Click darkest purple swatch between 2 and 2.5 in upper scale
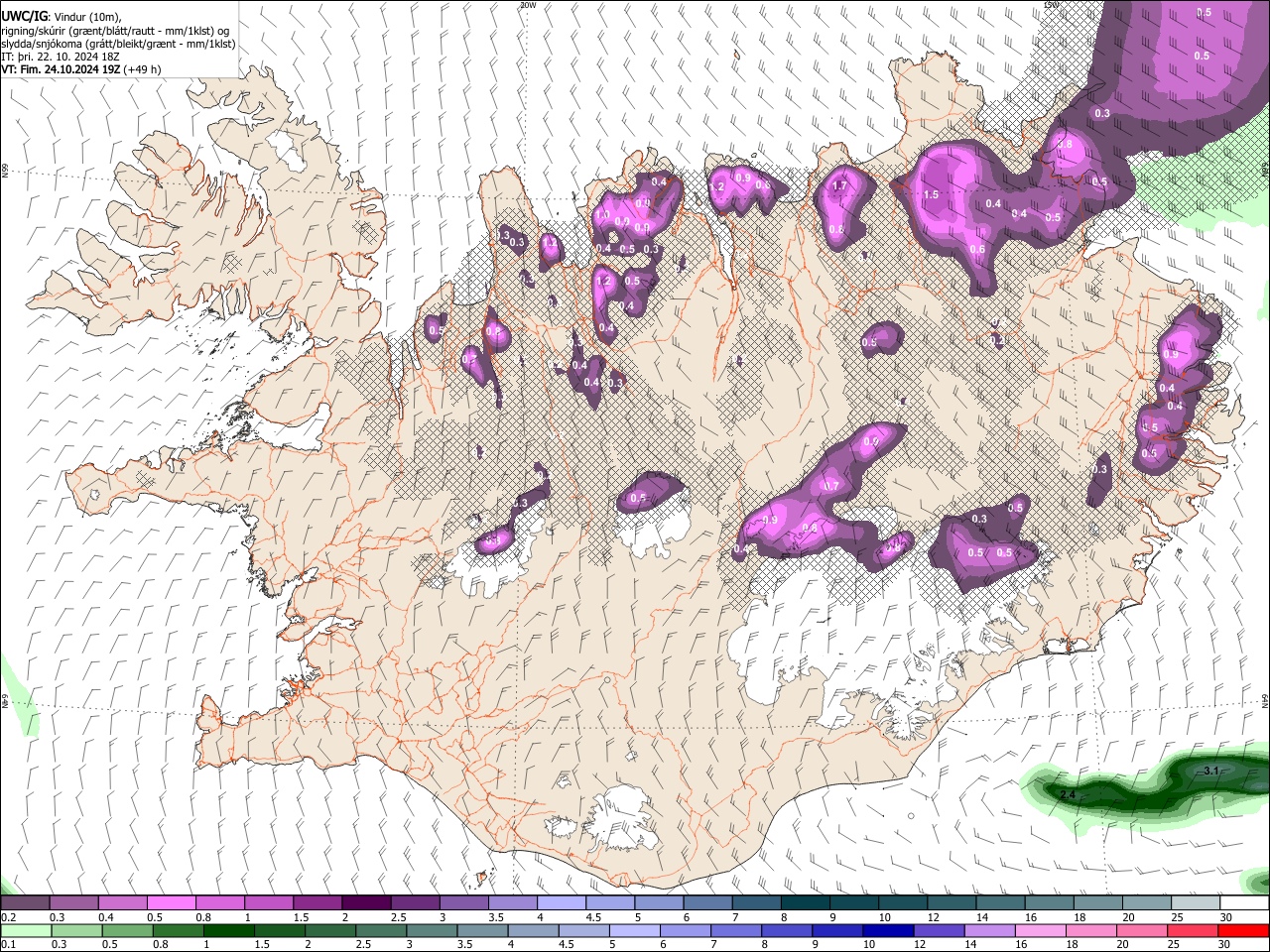The image size is (1270, 952). [366, 903]
